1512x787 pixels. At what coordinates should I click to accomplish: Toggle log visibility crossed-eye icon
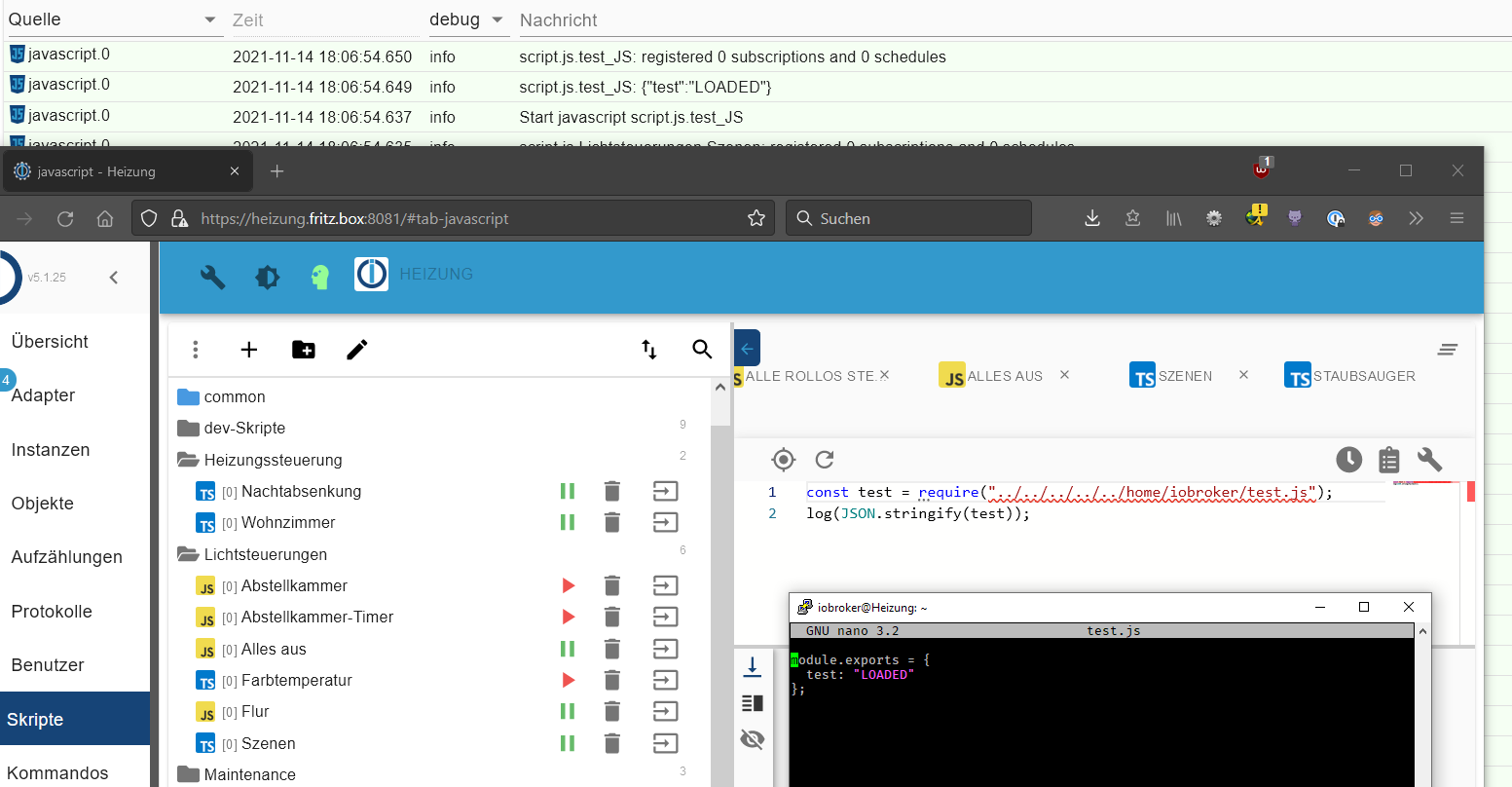tap(753, 739)
